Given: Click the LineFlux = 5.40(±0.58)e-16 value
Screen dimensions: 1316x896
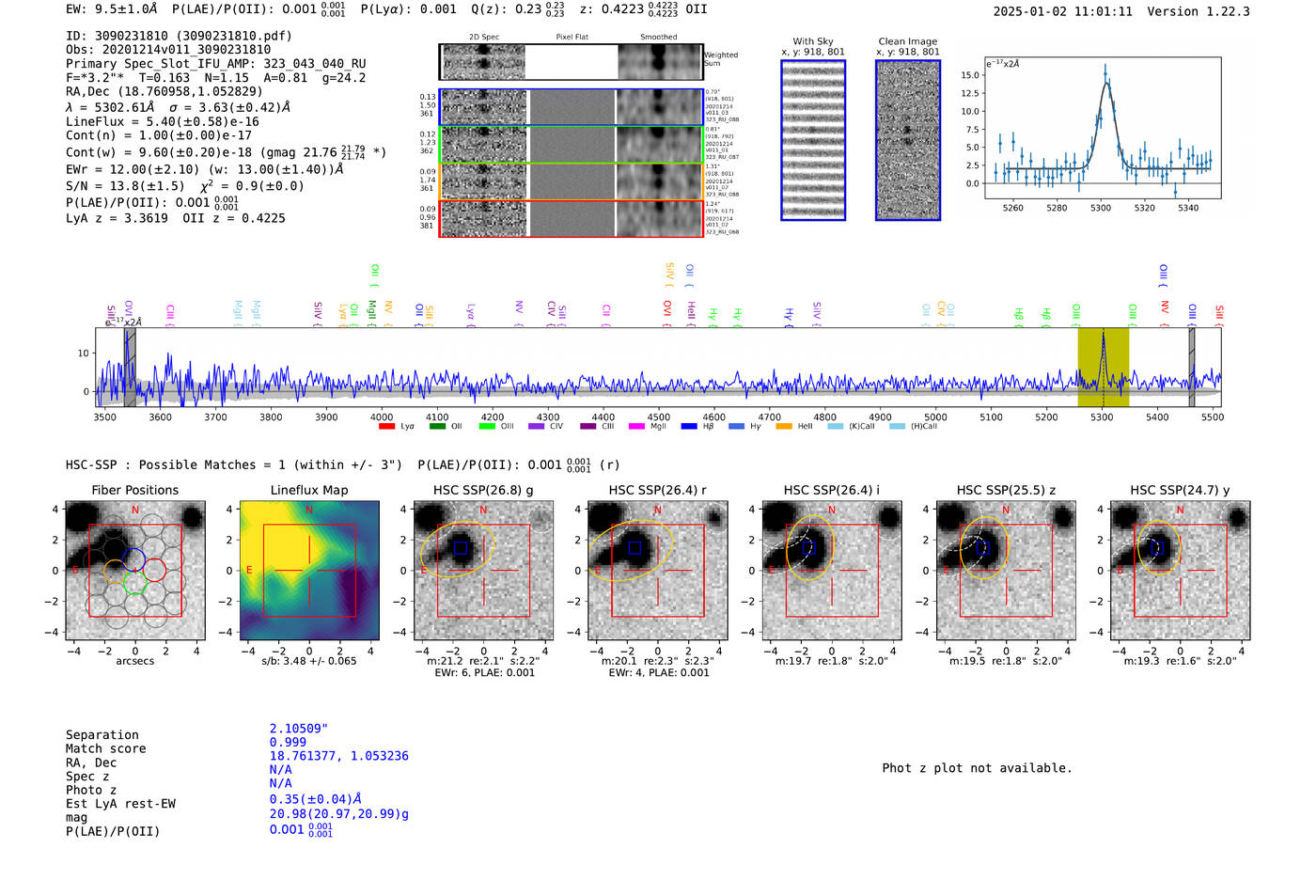Looking at the screenshot, I should coord(163,121).
